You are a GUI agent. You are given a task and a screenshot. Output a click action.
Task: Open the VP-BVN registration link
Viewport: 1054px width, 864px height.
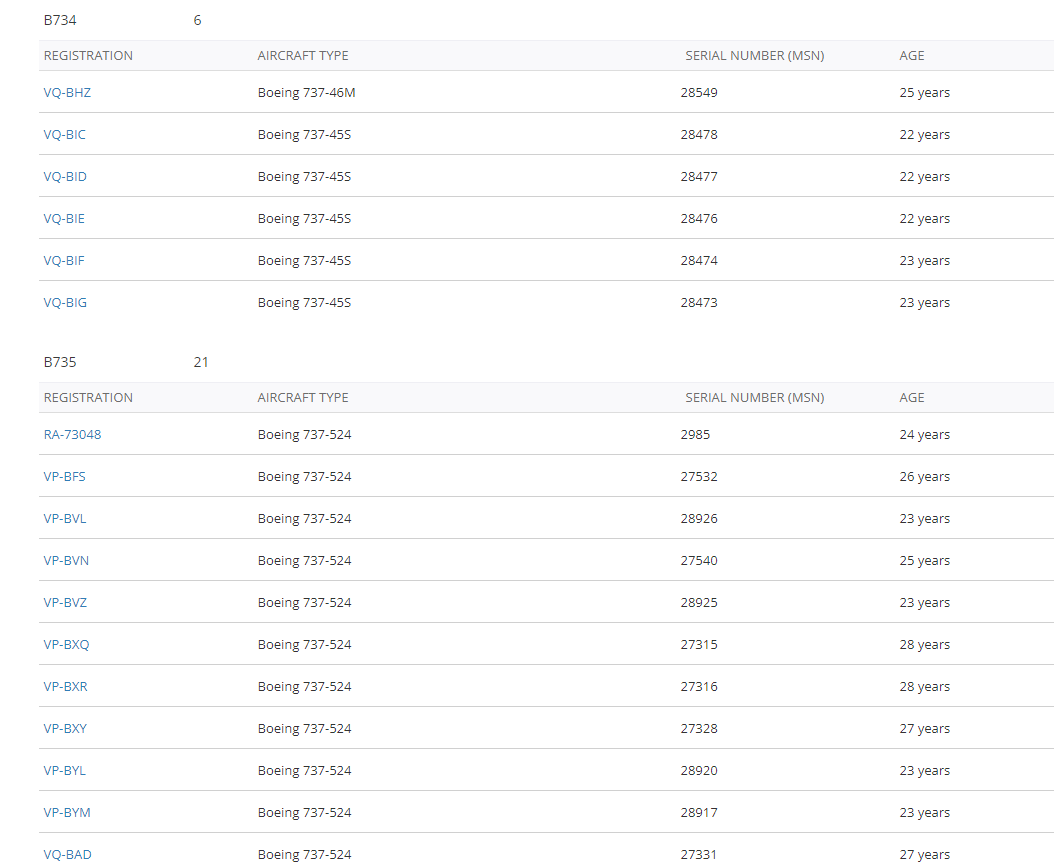pyautogui.click(x=66, y=561)
